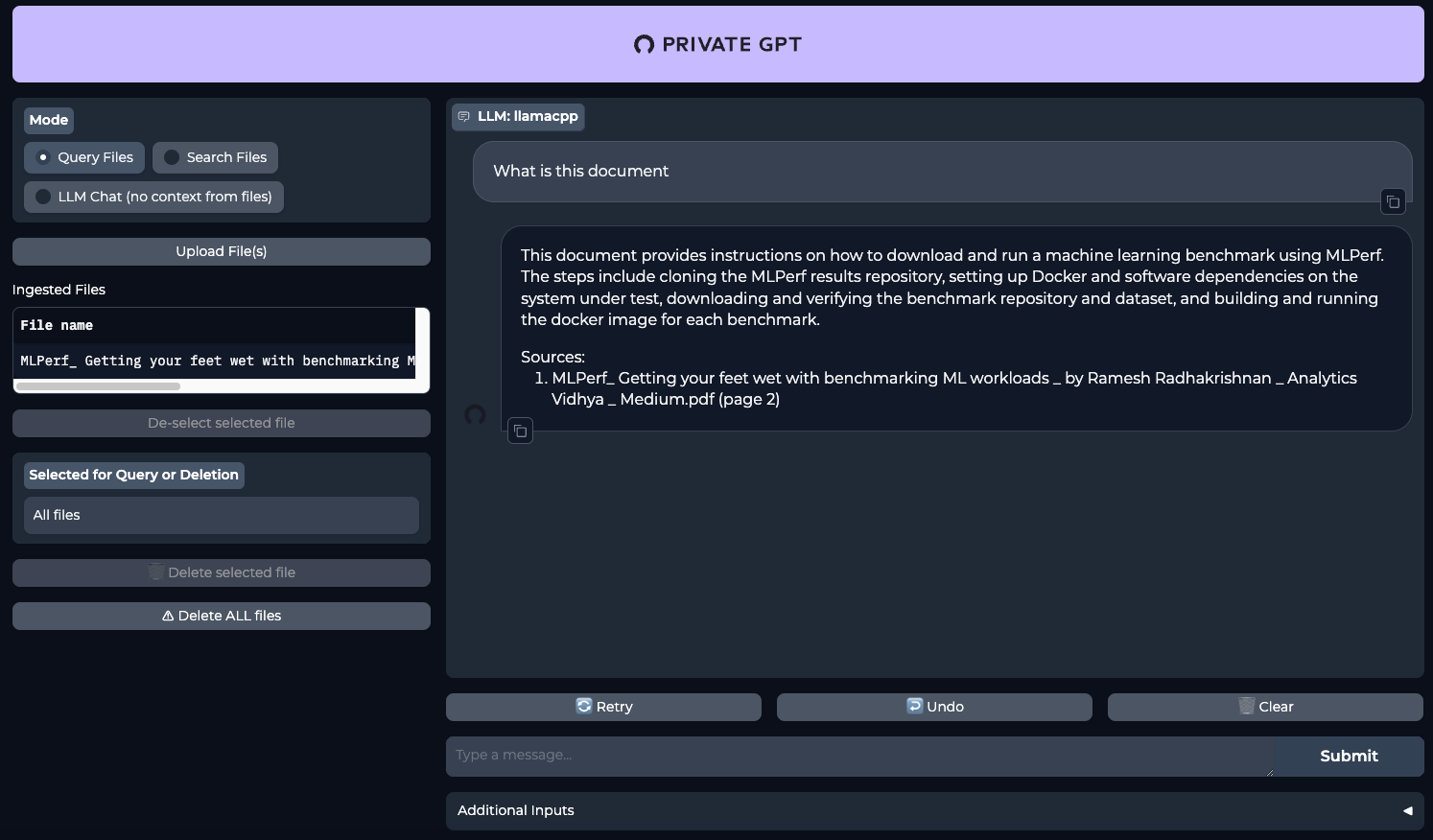Select the Query Files mode
Viewport: 1433px width, 840px height.
[x=84, y=157]
